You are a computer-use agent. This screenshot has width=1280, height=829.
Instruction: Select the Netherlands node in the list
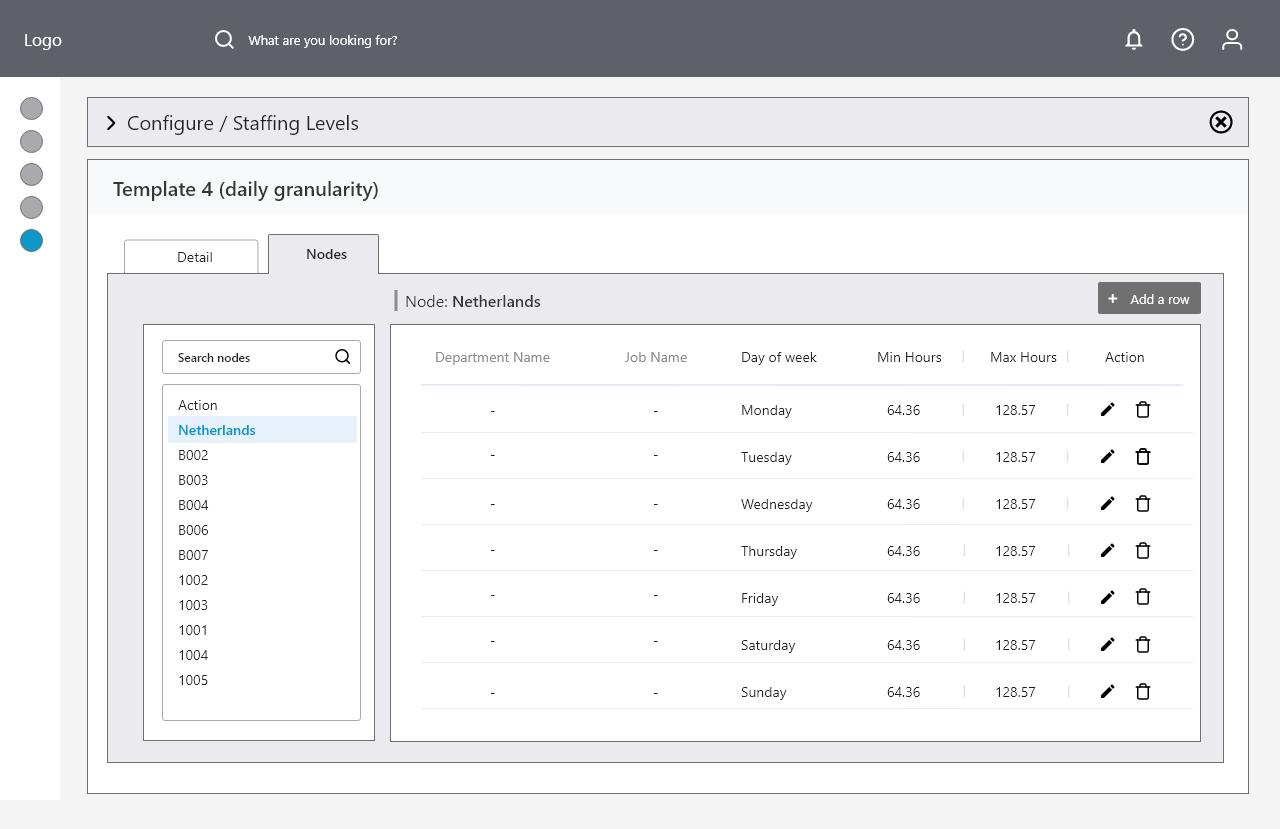(262, 430)
